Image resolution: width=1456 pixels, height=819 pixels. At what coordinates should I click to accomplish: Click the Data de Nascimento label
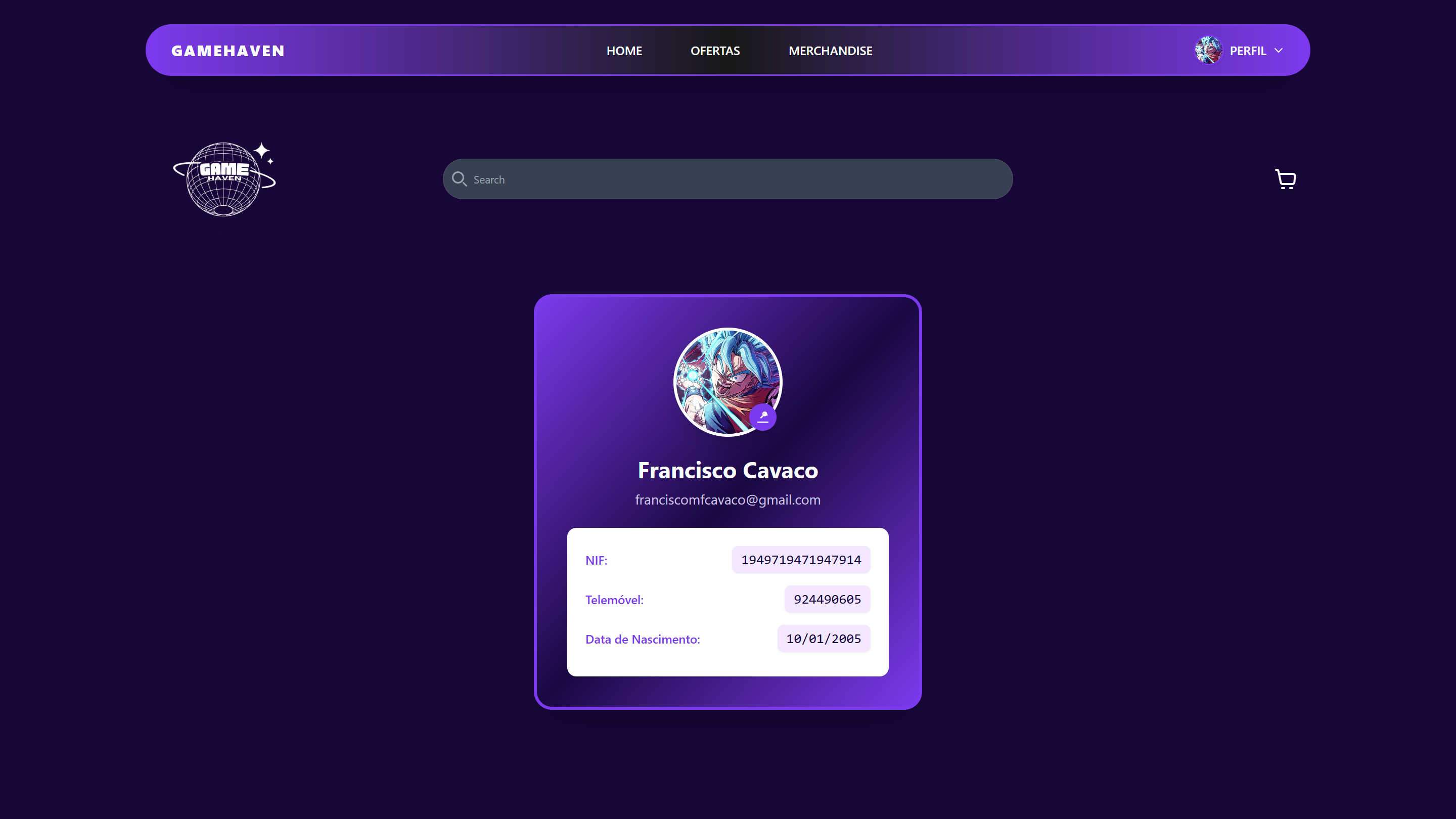[x=643, y=639]
